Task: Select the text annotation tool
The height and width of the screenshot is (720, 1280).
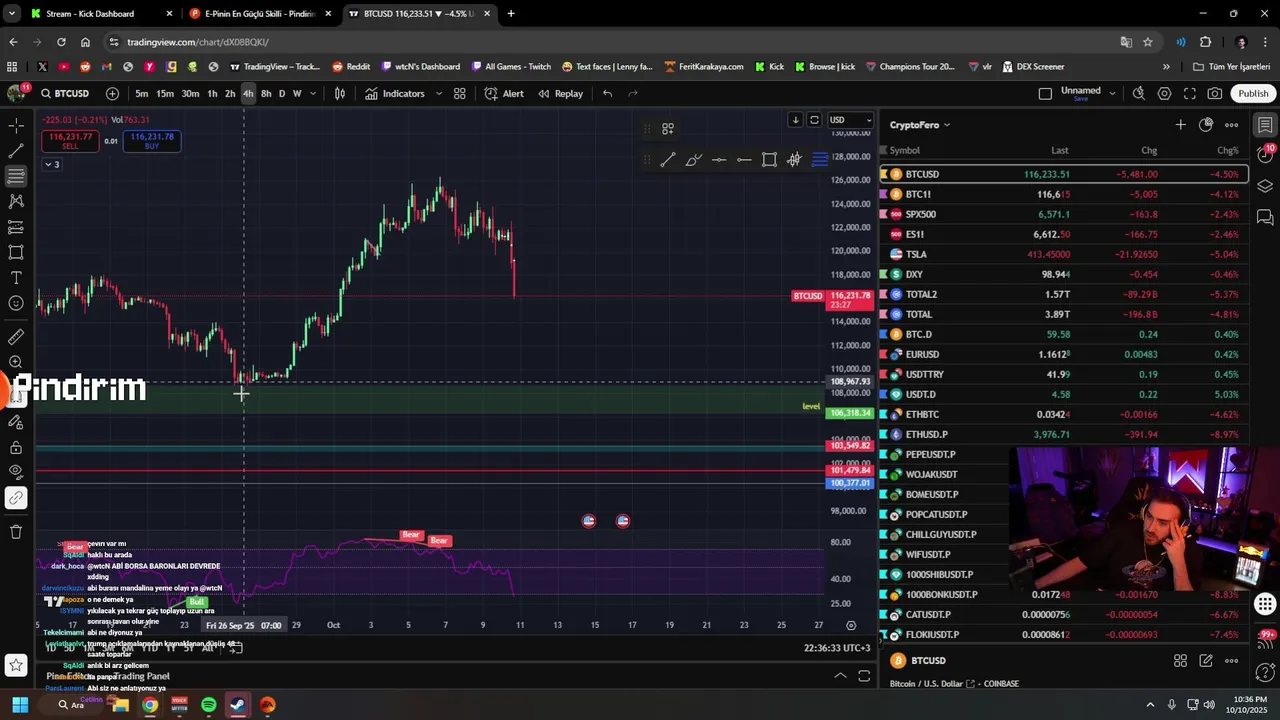Action: point(16,278)
